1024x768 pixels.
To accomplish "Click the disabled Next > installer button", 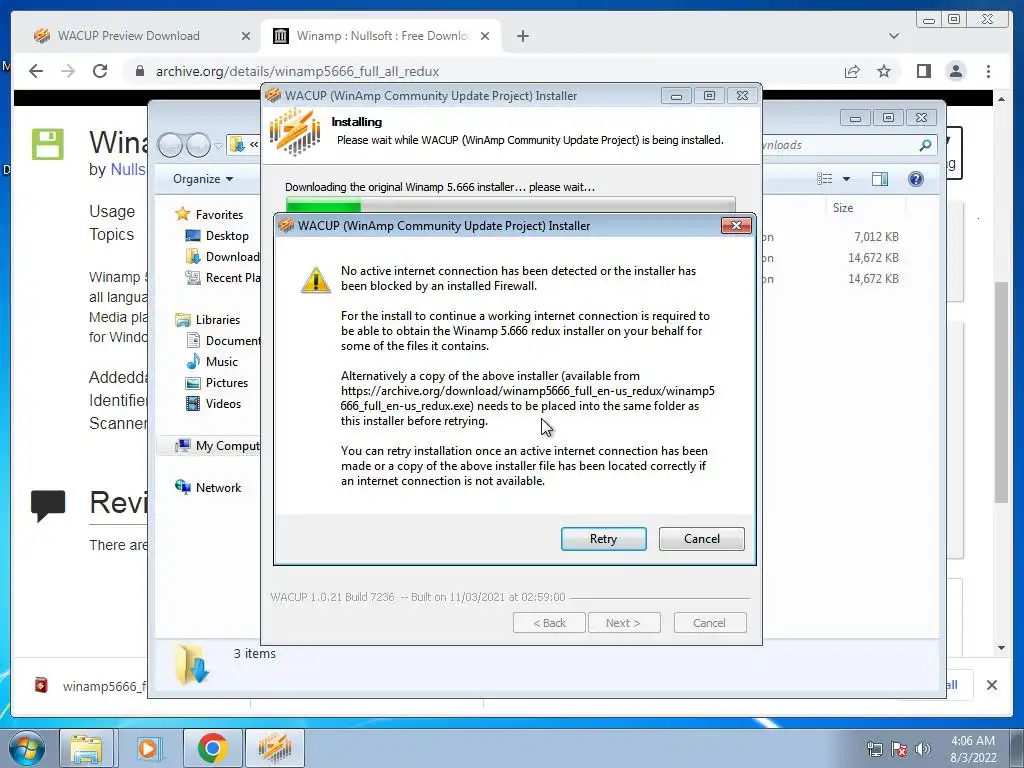I will click(624, 623).
